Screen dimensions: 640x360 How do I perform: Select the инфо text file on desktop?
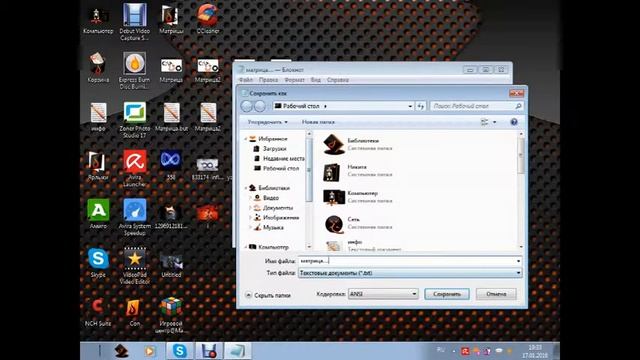point(98,117)
